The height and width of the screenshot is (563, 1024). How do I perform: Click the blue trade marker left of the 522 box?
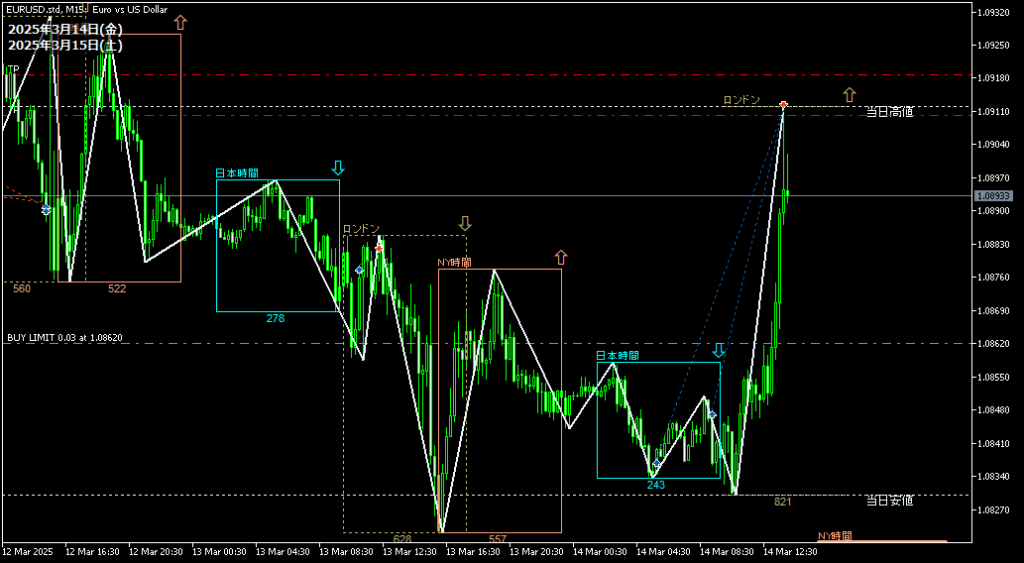click(x=46, y=210)
